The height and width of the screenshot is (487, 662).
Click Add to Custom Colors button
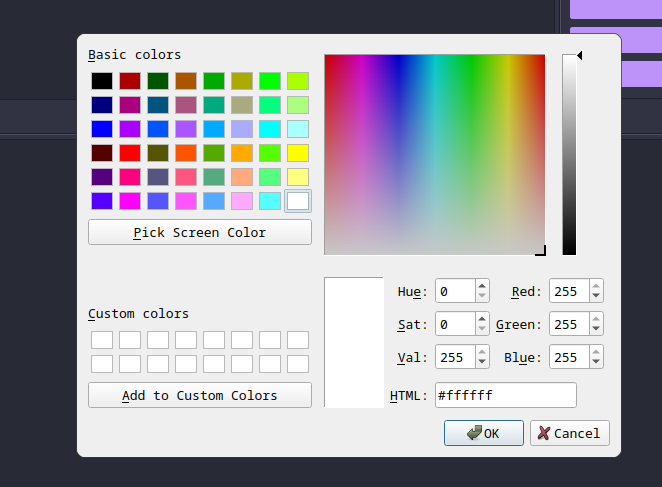[x=200, y=395]
